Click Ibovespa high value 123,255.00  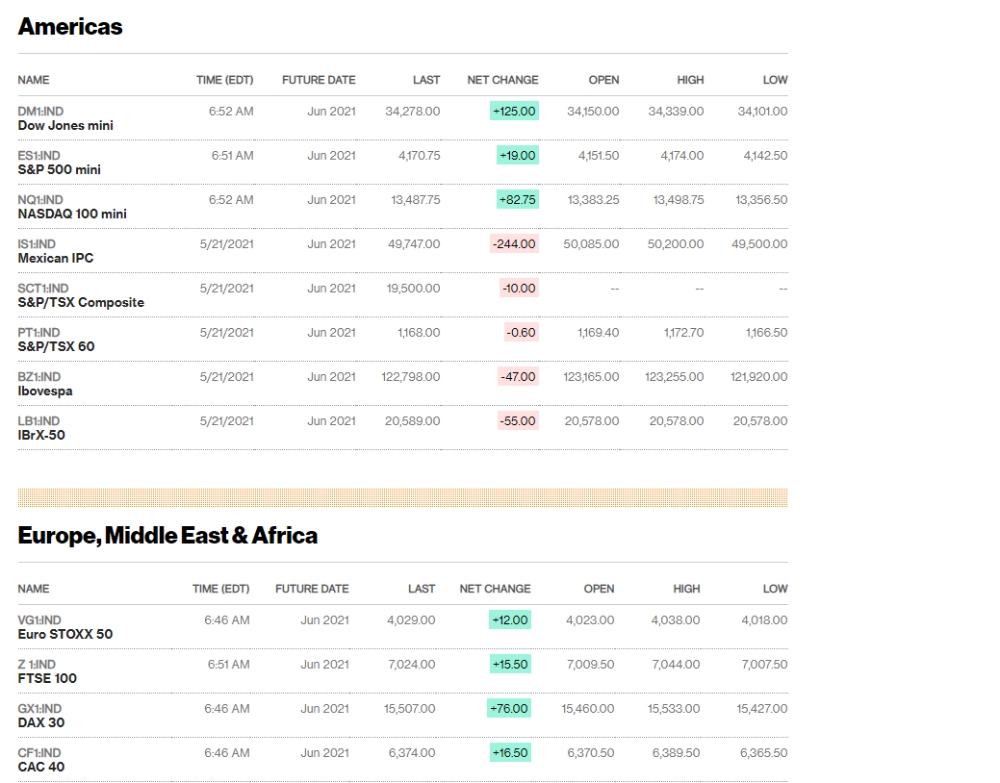click(675, 376)
